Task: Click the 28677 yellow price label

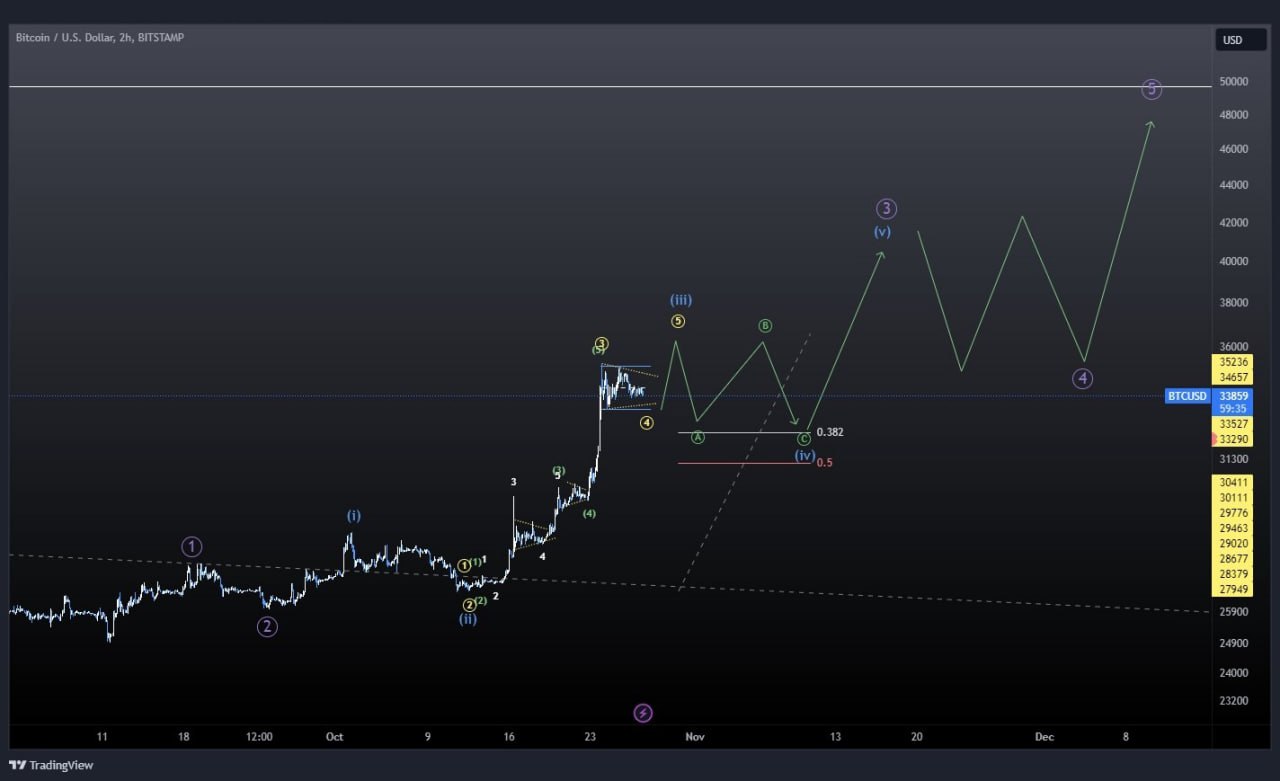Action: tap(1233, 559)
